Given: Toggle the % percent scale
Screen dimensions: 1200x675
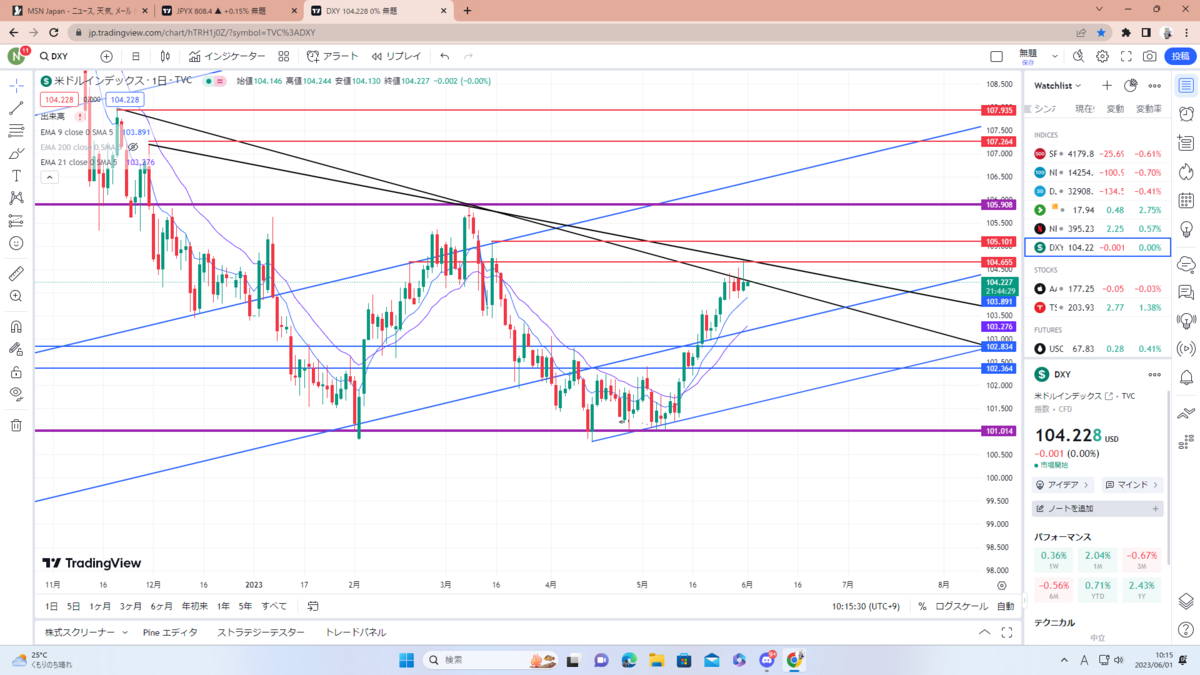Looking at the screenshot, I should (922, 606).
